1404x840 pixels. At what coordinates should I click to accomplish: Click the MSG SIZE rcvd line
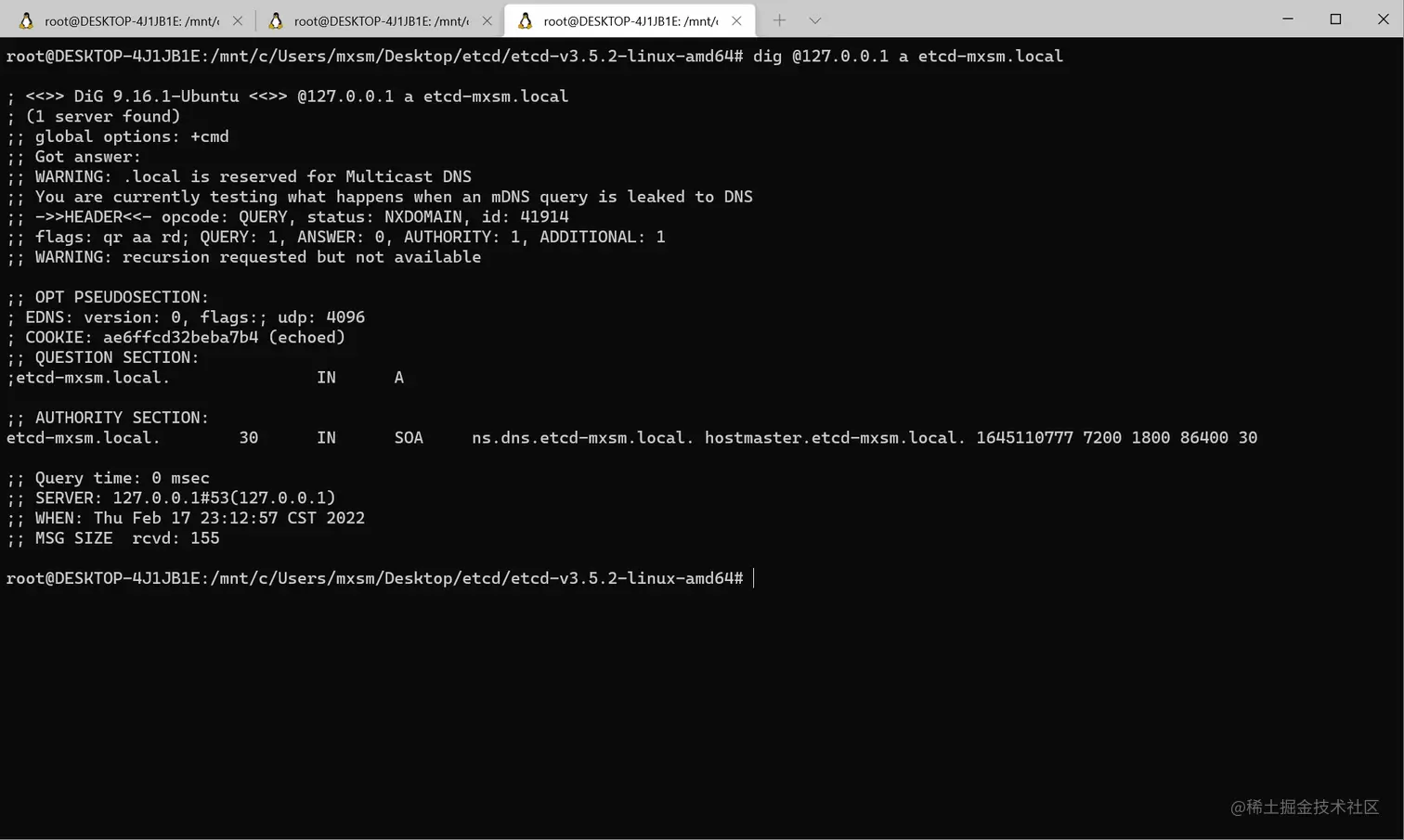click(111, 537)
